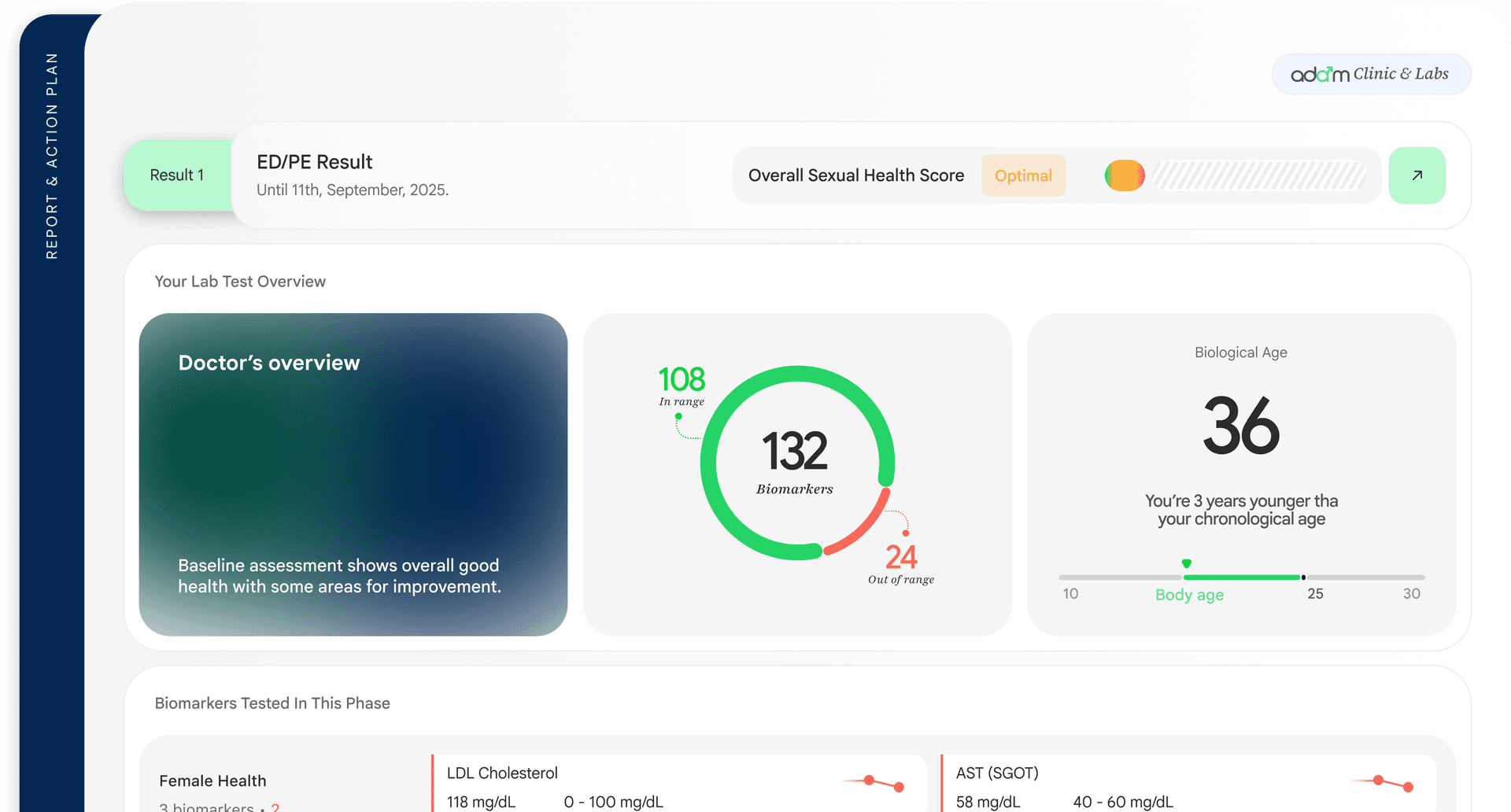Click the red out-of-range dot marker
Image resolution: width=1511 pixels, height=812 pixels.
906,533
